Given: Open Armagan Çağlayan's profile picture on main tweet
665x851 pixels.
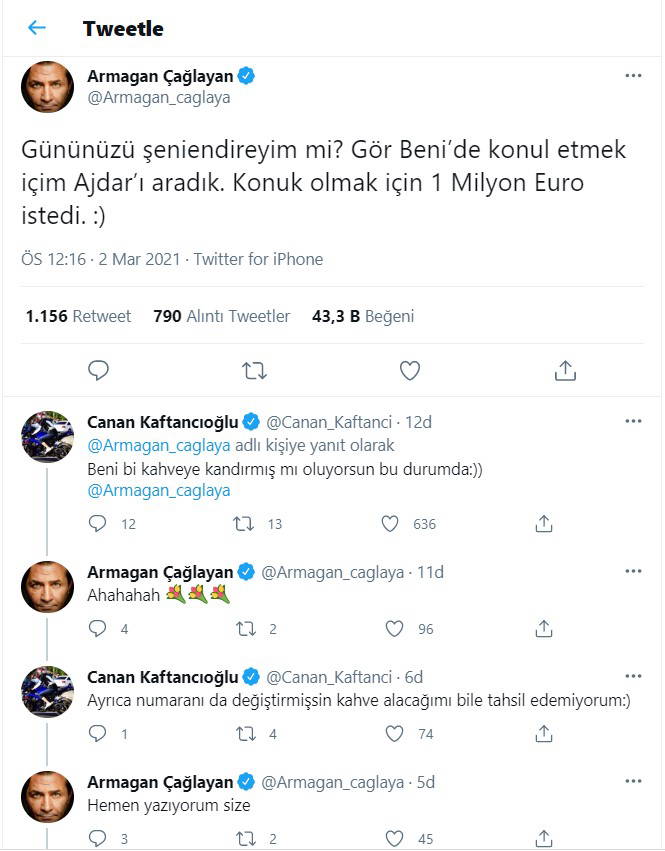Looking at the screenshot, I should 48,87.
